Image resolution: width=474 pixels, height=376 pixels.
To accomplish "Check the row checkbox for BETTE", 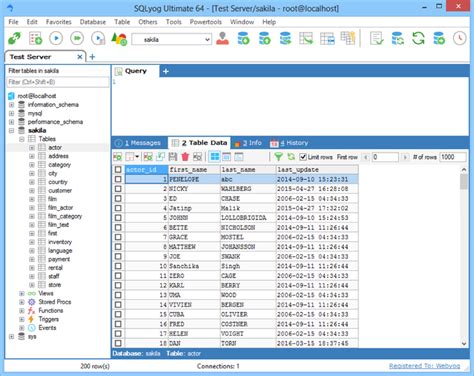I will click(x=118, y=227).
